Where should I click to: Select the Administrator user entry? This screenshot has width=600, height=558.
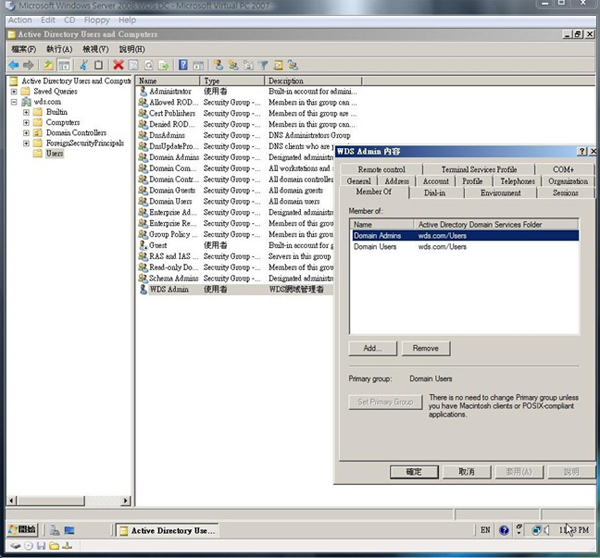pyautogui.click(x=170, y=91)
